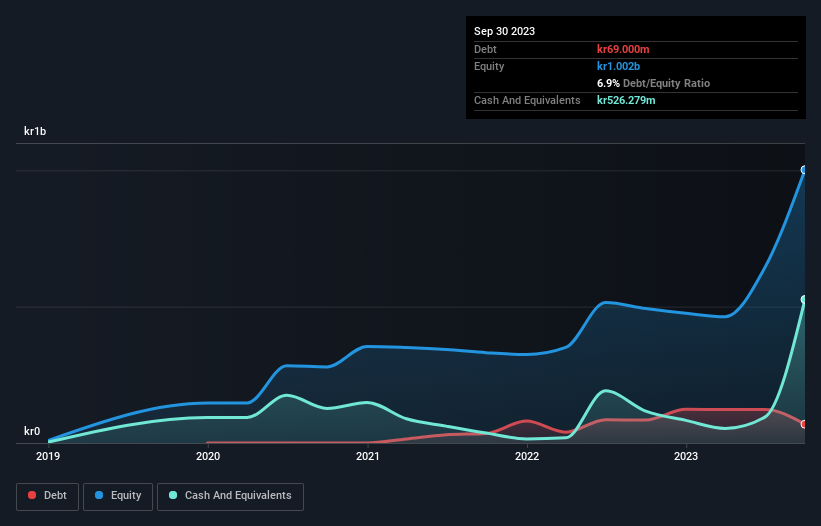Click the kr1.002b equity value
The image size is (821, 526).
[x=618, y=66]
